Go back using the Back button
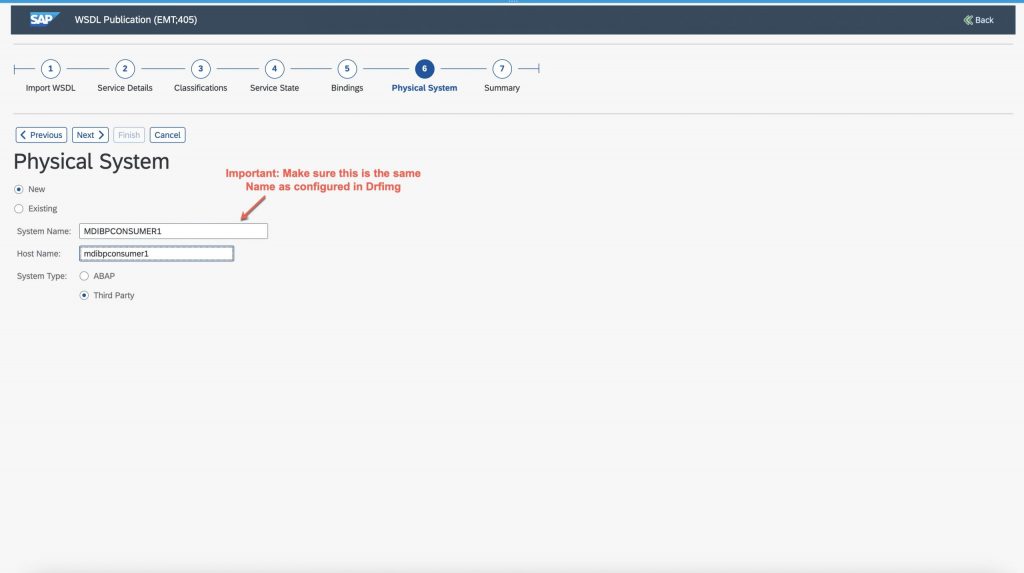 point(978,20)
